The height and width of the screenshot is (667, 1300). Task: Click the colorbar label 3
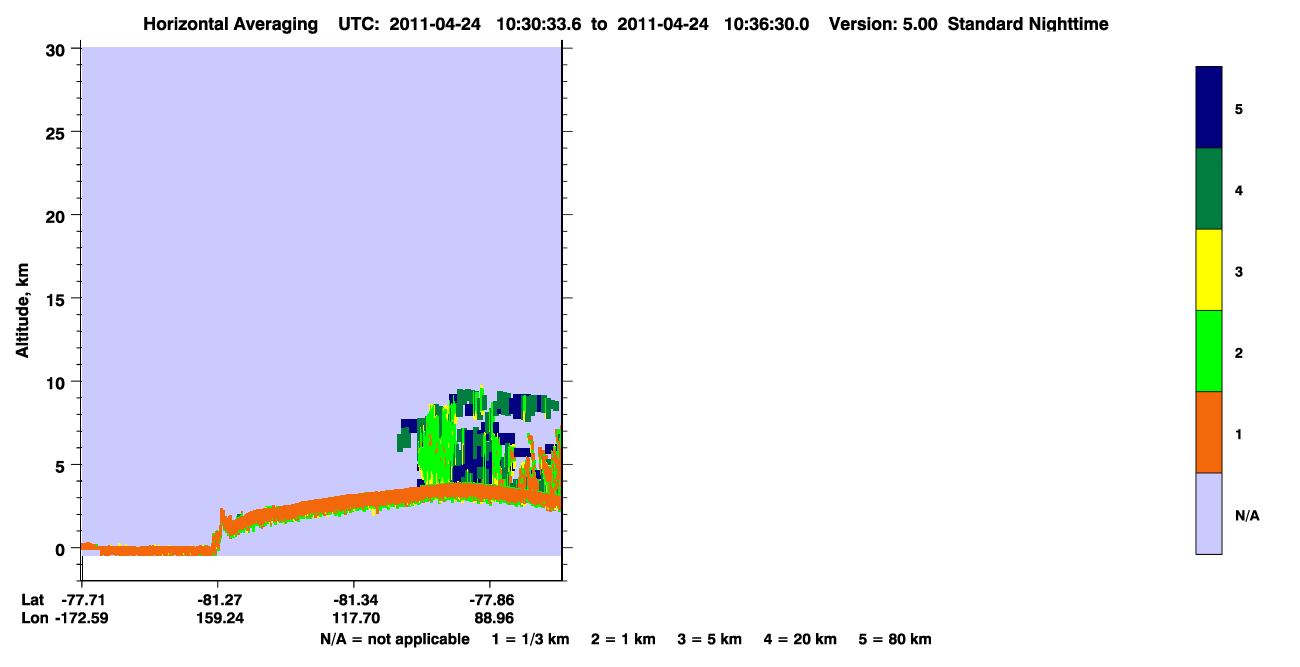pos(1239,271)
